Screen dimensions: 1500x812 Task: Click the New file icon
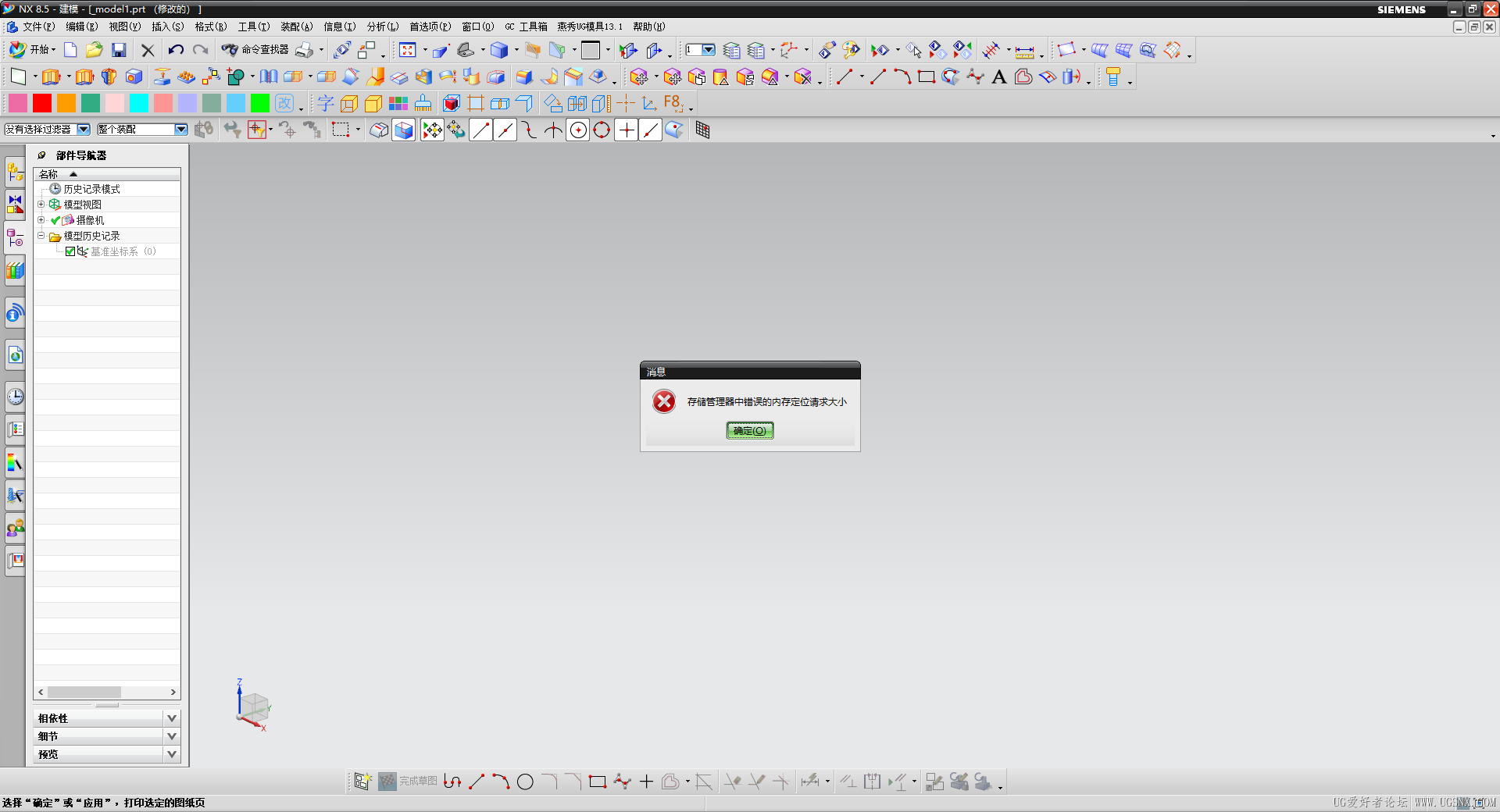coord(70,50)
